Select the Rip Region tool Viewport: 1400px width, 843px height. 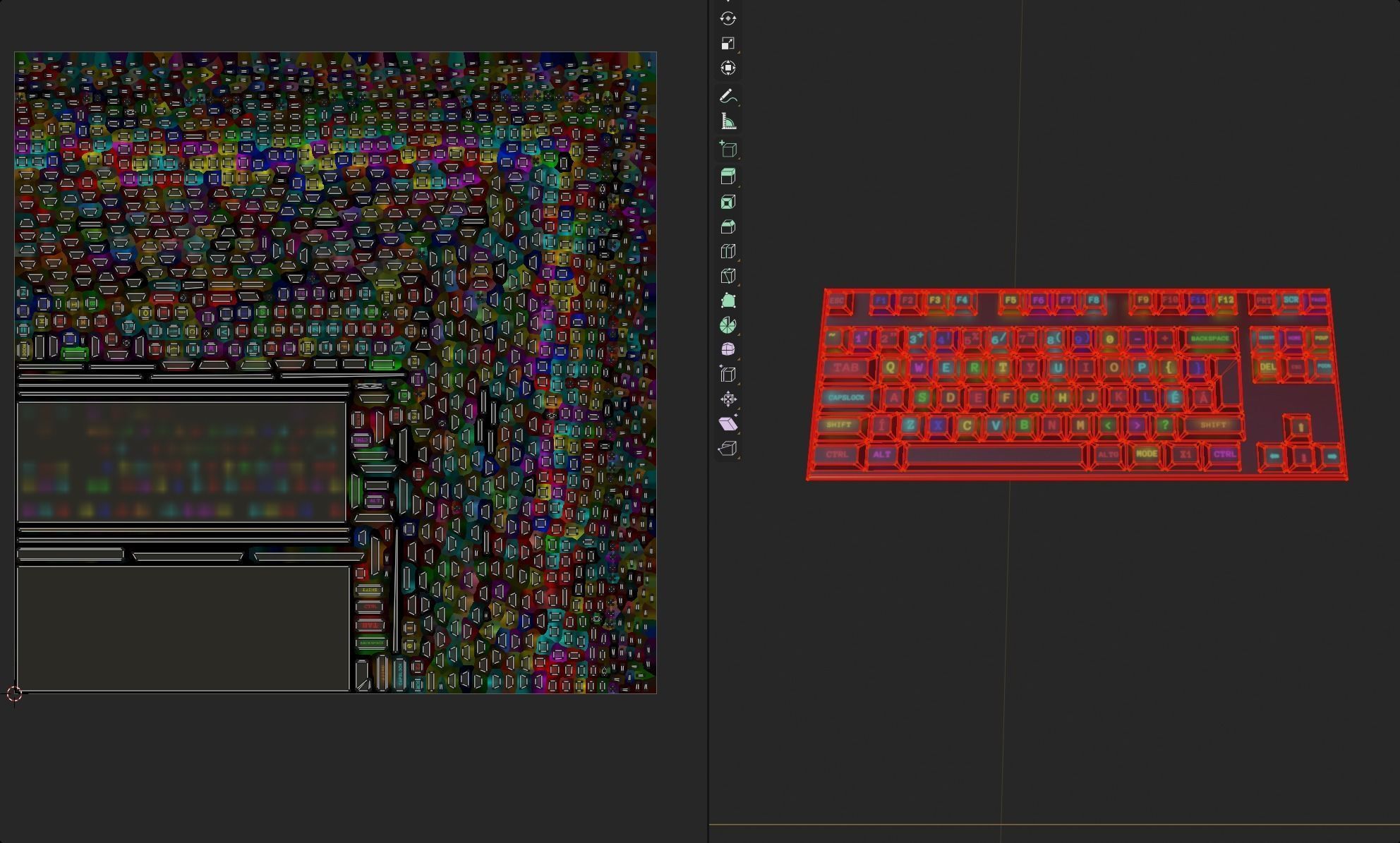click(728, 449)
